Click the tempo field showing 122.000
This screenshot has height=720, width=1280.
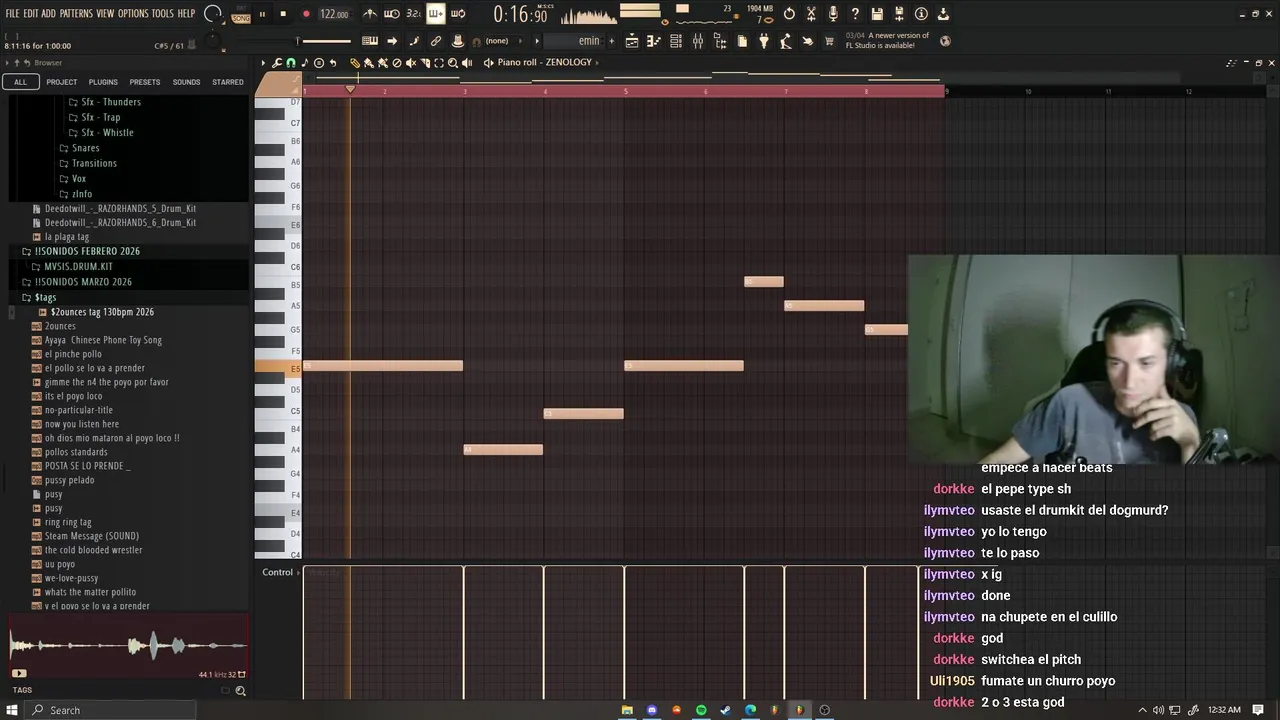tap(334, 14)
